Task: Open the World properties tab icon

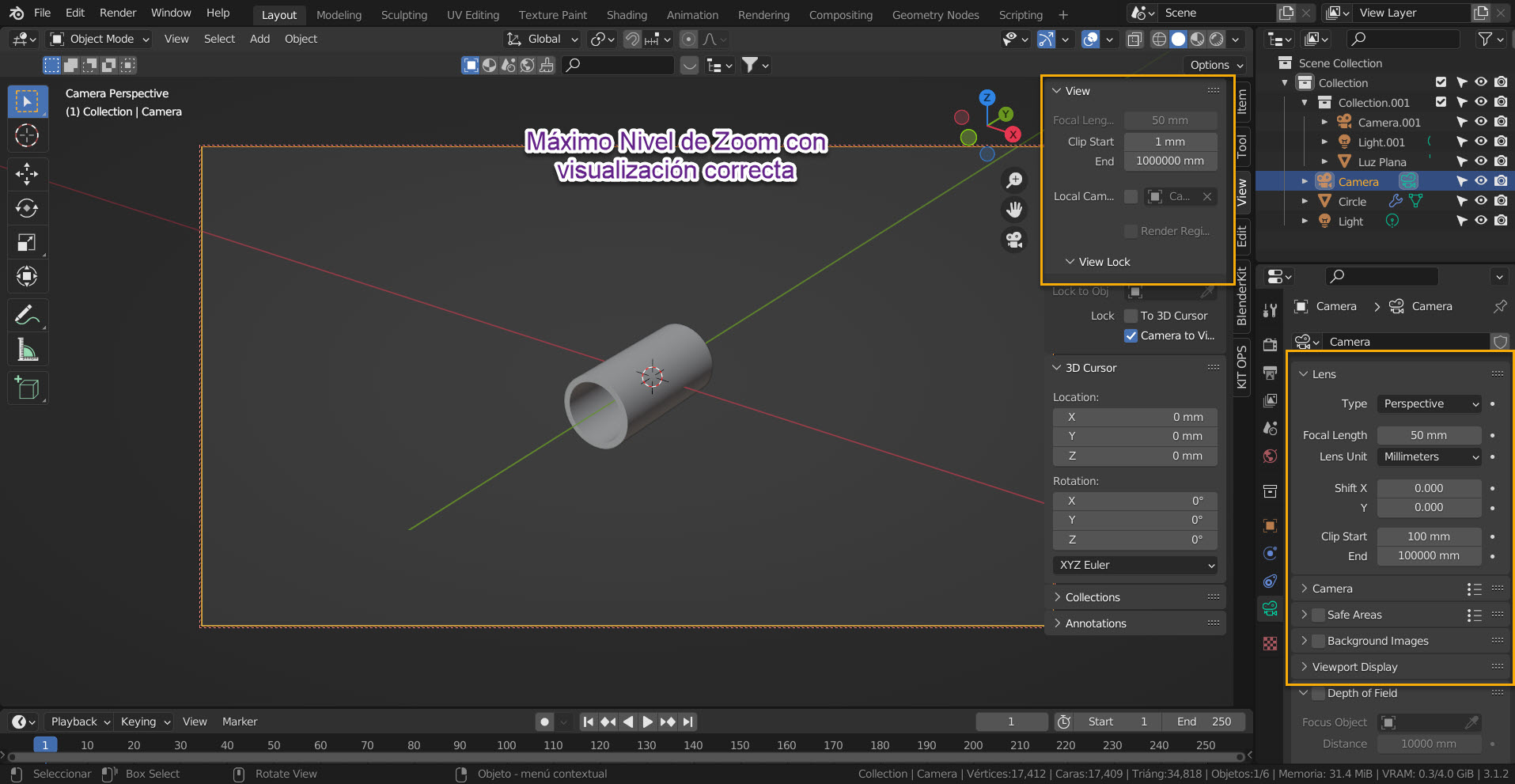Action: (x=1271, y=456)
